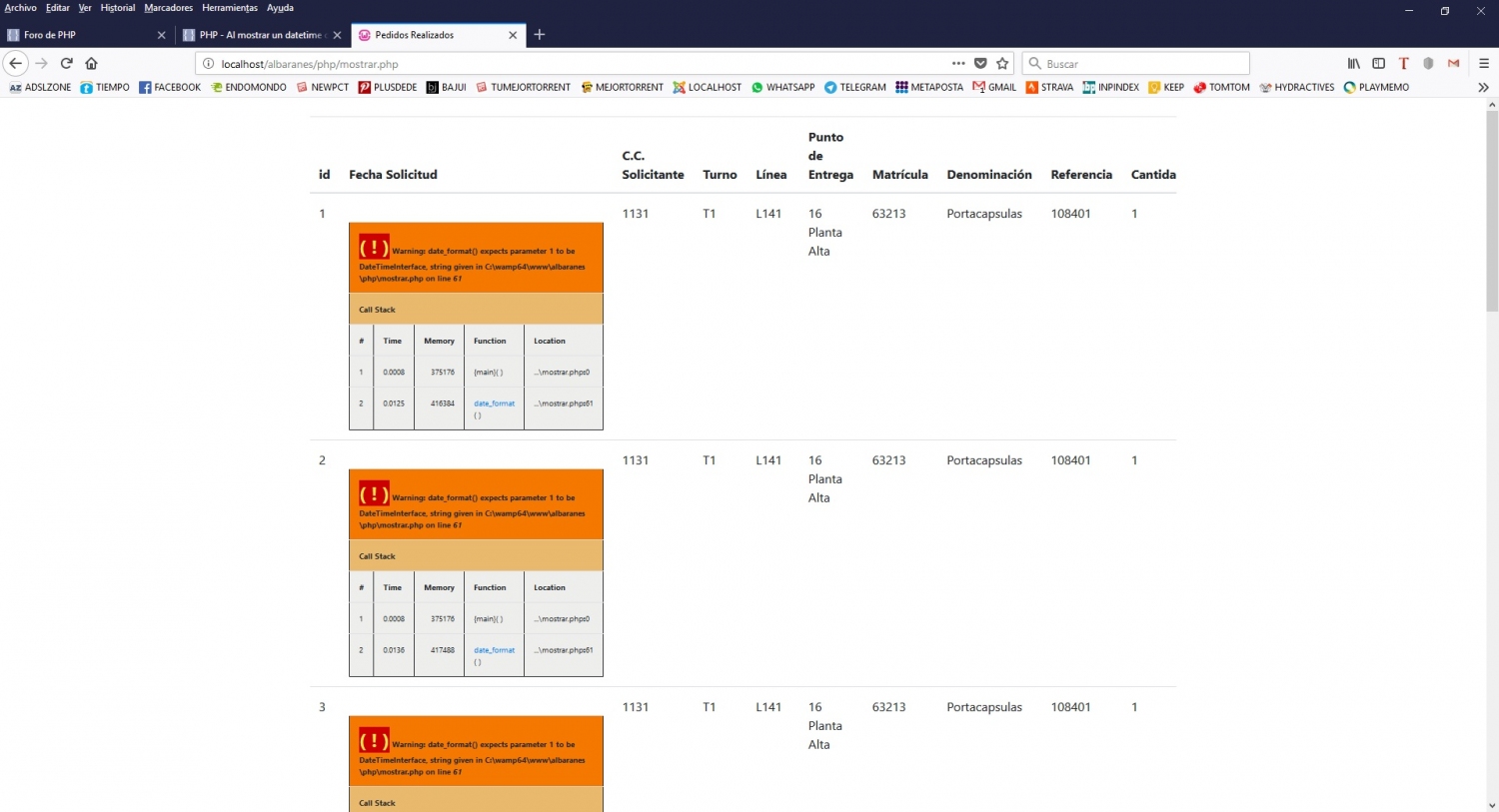Click the Buscar search box
This screenshot has width=1499, height=812.
(x=1136, y=64)
